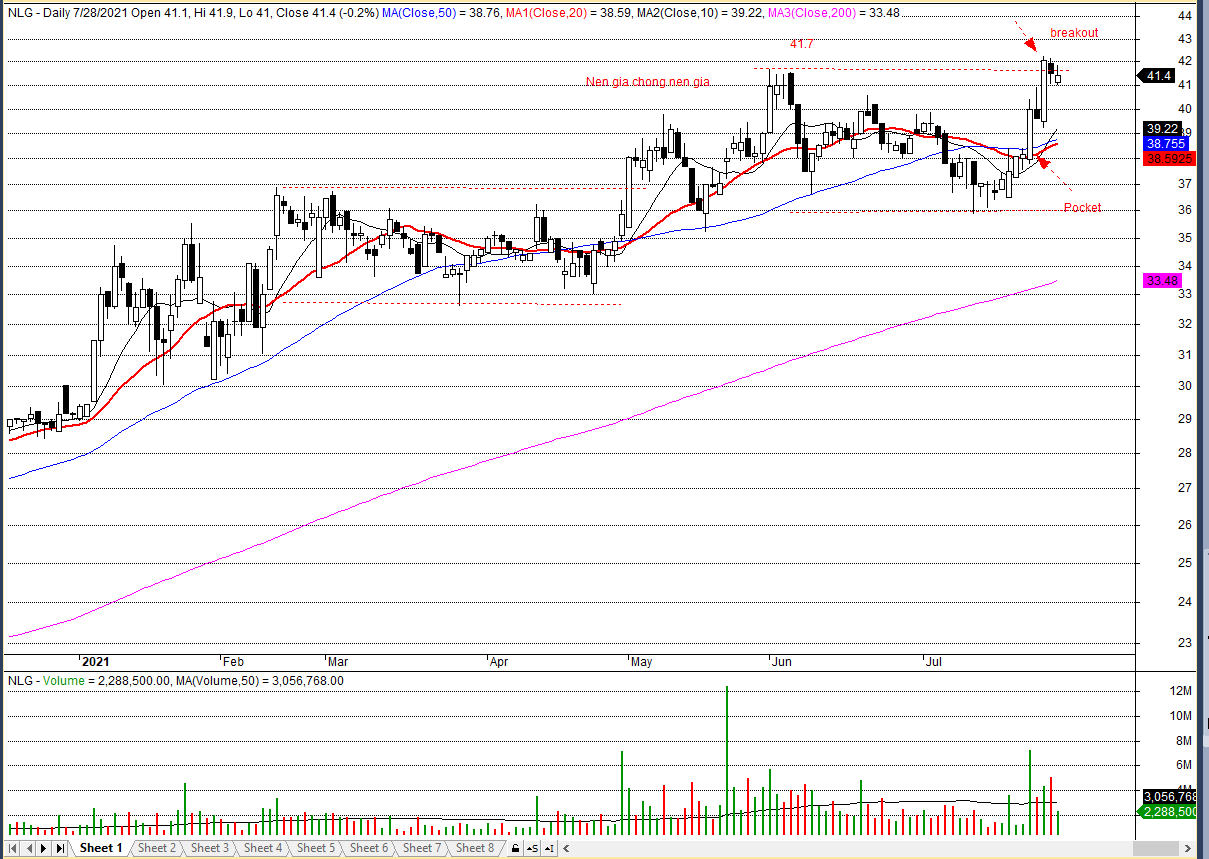The height and width of the screenshot is (859, 1209).
Task: Click the black 41.4 last price marker
Action: coord(1158,76)
